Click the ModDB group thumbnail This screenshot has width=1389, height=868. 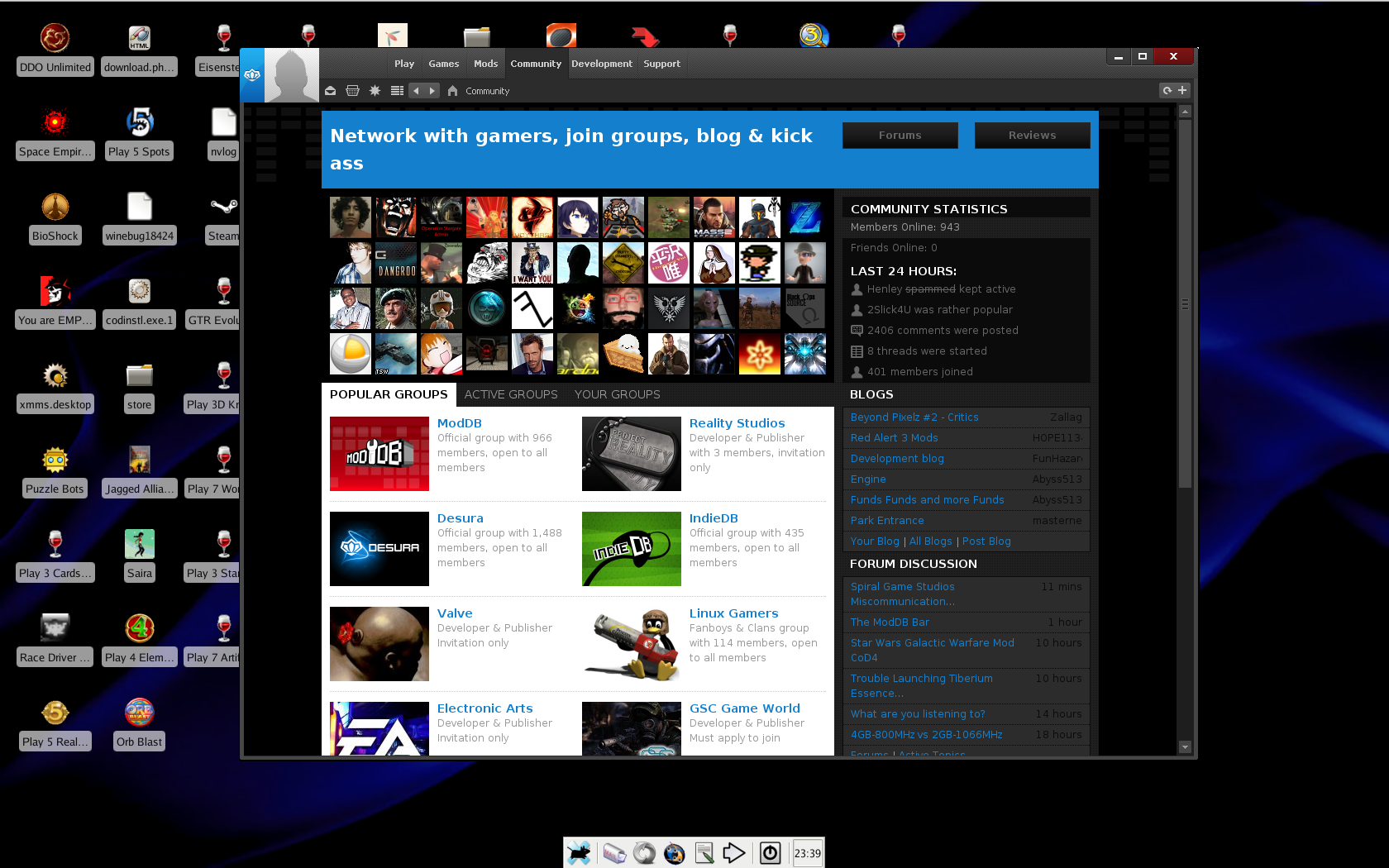pyautogui.click(x=379, y=454)
